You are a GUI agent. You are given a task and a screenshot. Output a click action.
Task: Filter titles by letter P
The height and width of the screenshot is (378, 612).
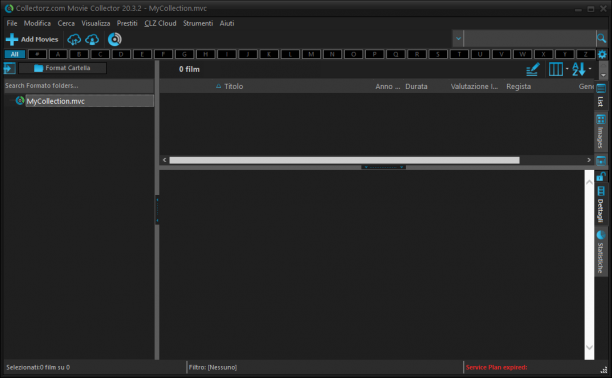click(374, 54)
